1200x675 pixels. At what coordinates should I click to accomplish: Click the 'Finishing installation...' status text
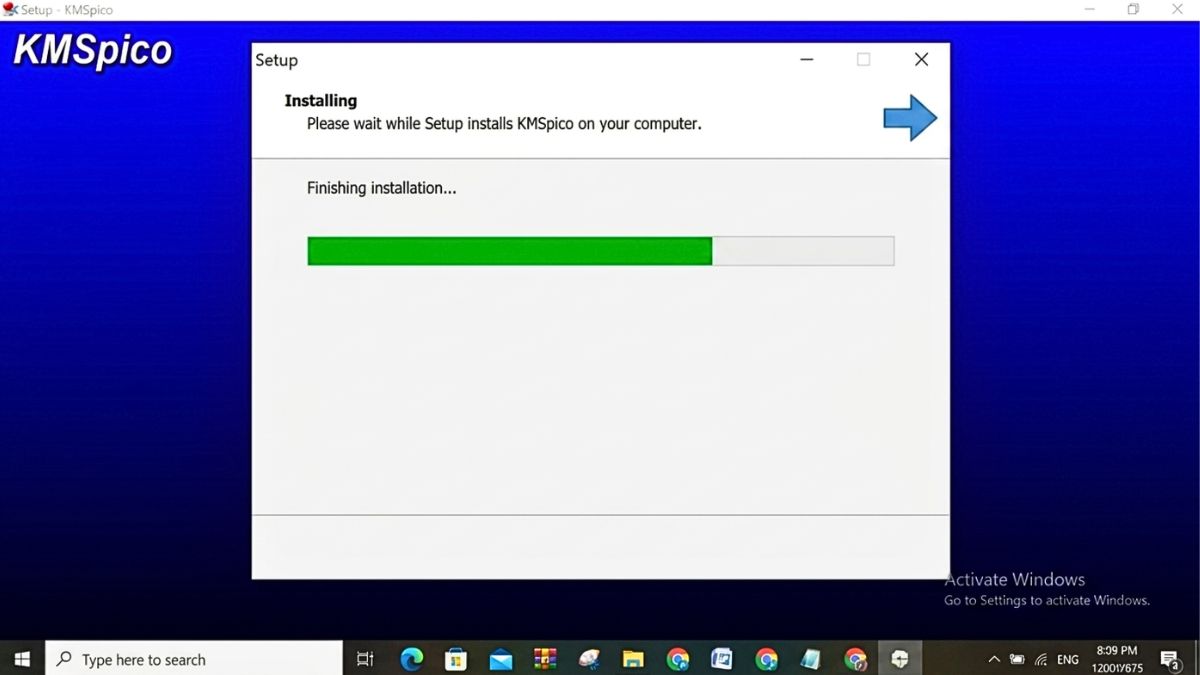tap(381, 188)
